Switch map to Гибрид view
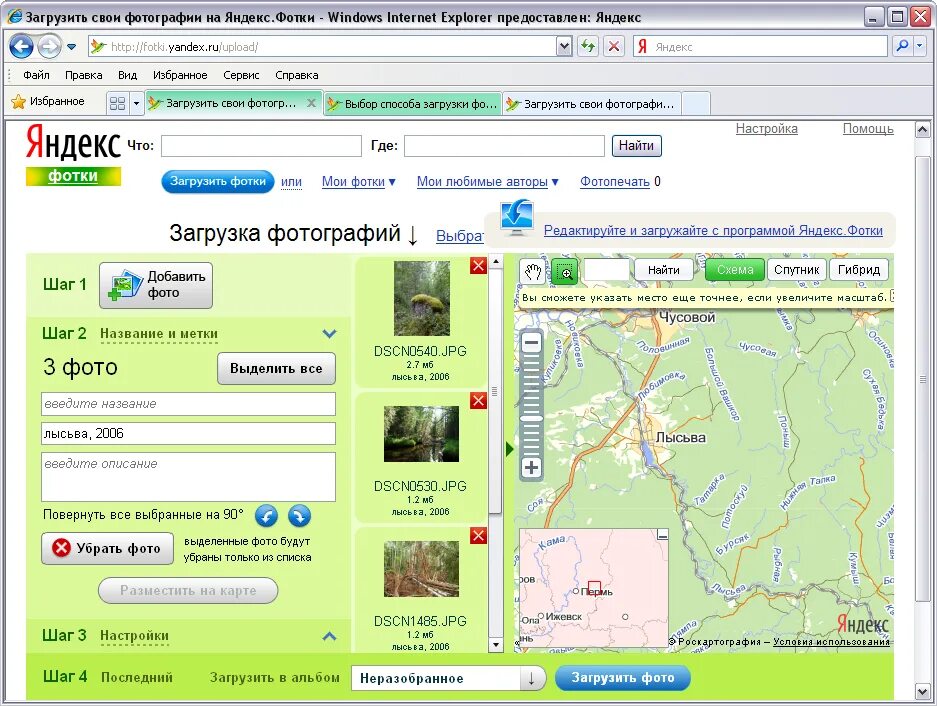937x706 pixels. point(859,270)
